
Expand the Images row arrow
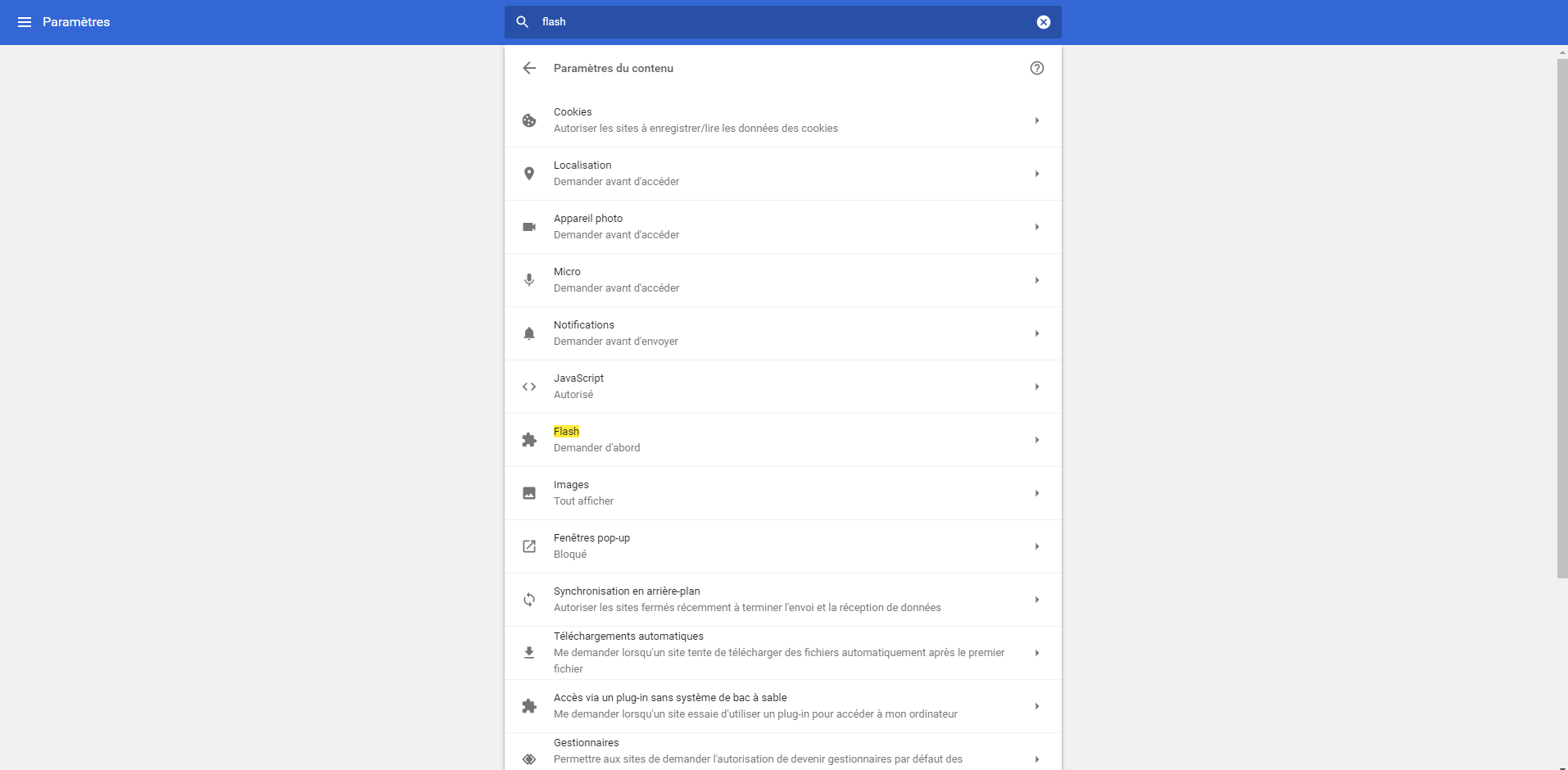(1036, 493)
